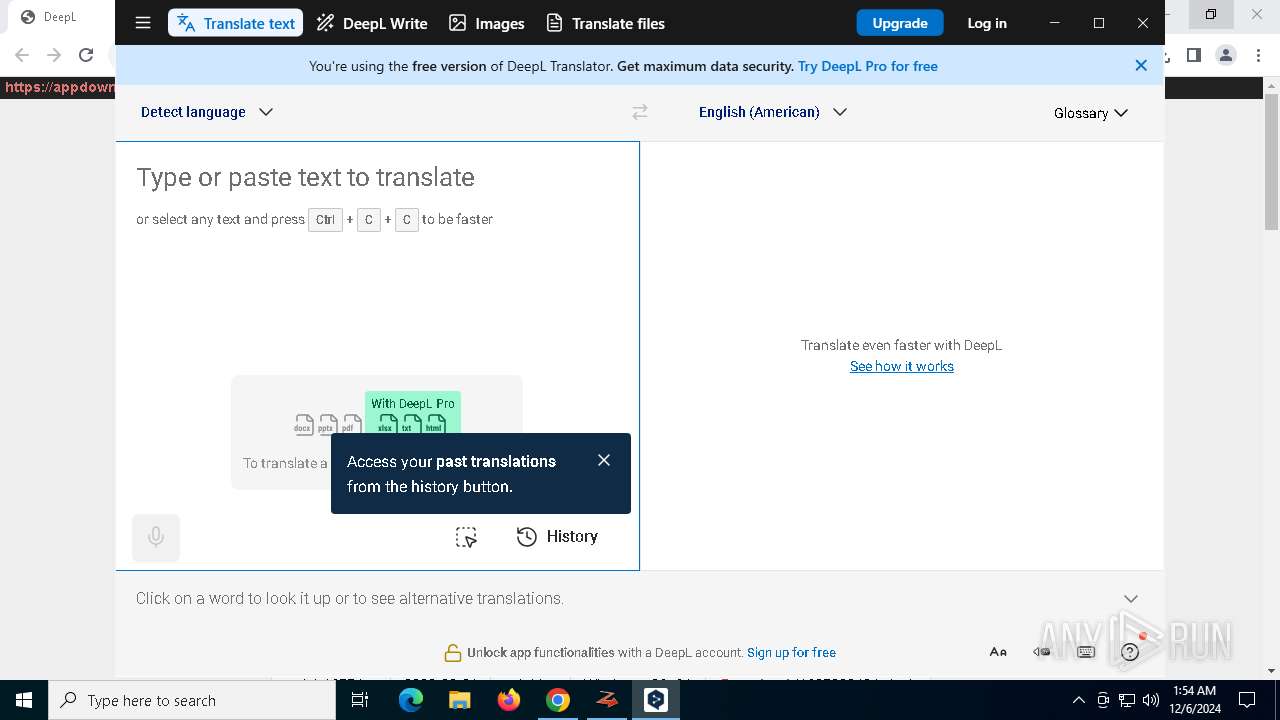Activate the screen capture selection tool

click(466, 537)
